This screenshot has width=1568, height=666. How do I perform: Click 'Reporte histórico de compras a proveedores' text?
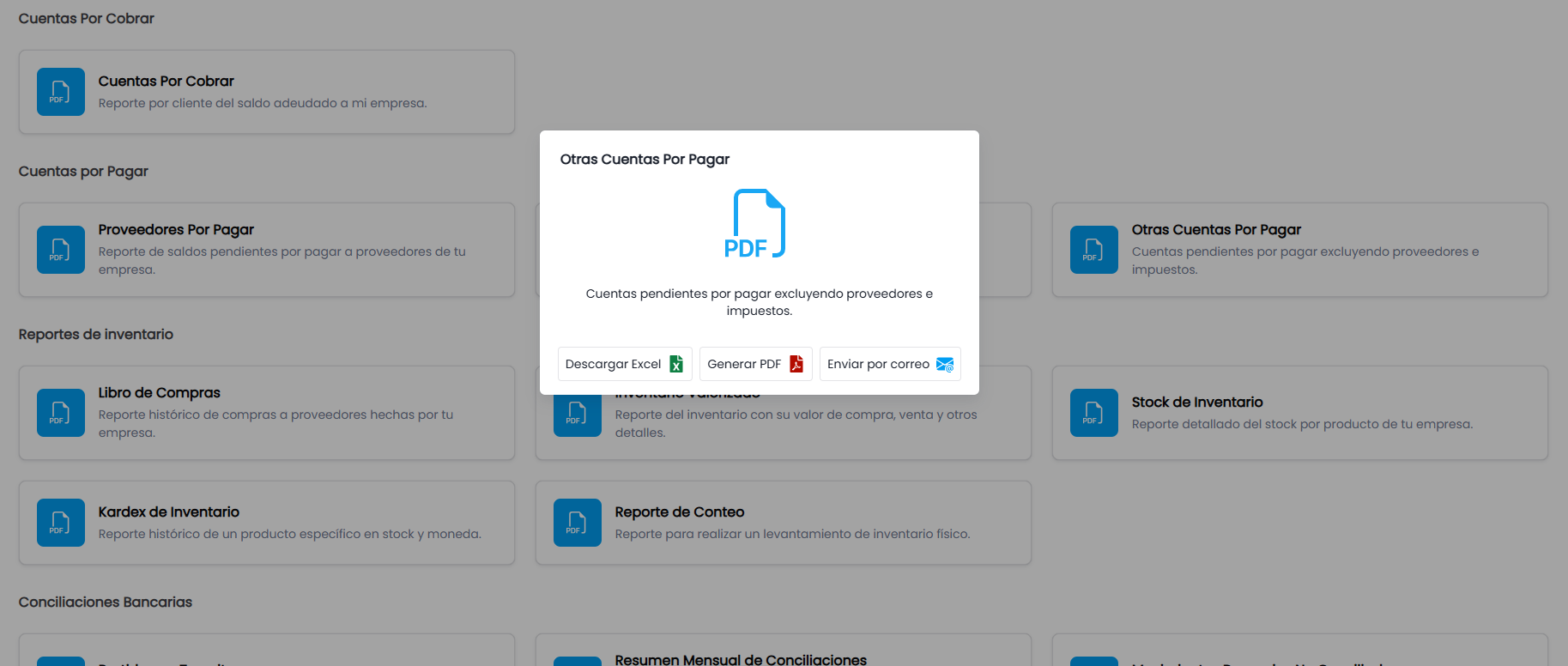(275, 423)
